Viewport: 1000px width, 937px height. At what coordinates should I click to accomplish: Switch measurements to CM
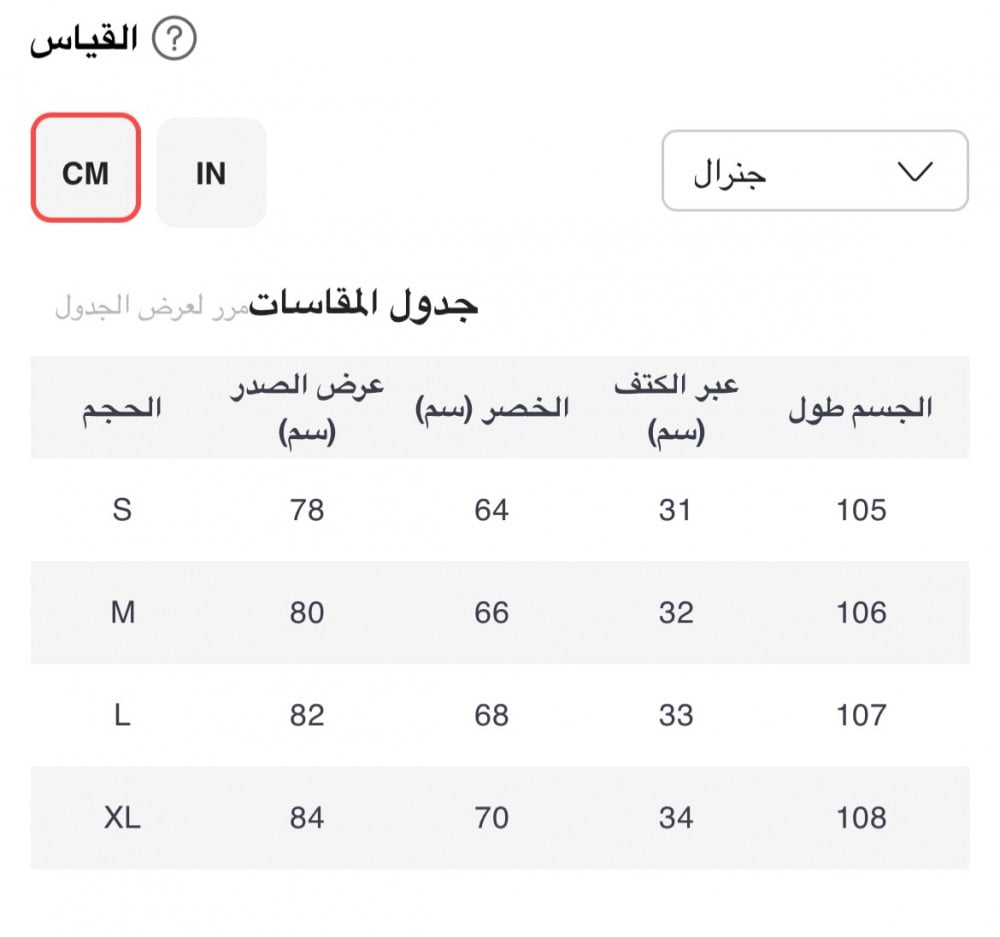[x=86, y=168]
